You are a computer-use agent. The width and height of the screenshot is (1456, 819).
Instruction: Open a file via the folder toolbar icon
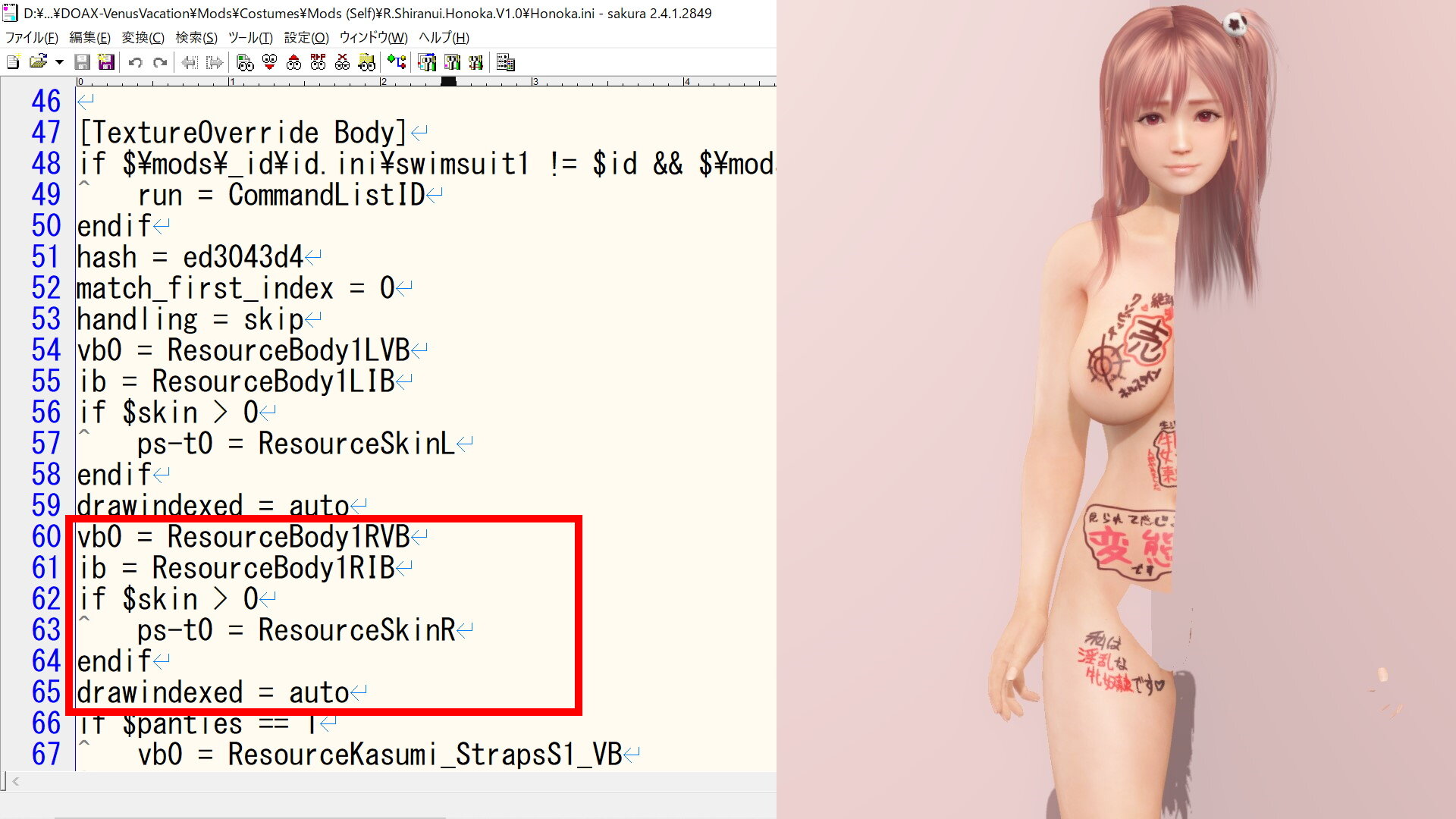click(x=38, y=62)
